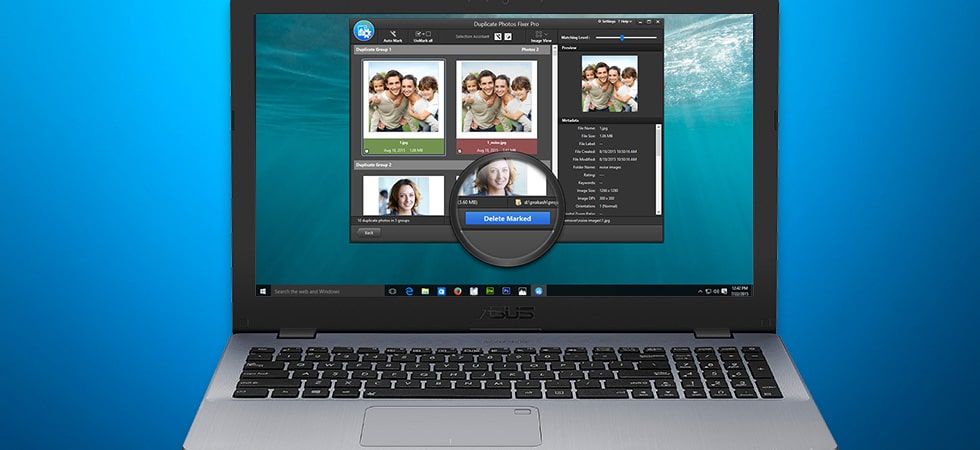Image resolution: width=980 pixels, height=450 pixels.
Task: Open the Store icon in the taskbar
Action: 441,291
